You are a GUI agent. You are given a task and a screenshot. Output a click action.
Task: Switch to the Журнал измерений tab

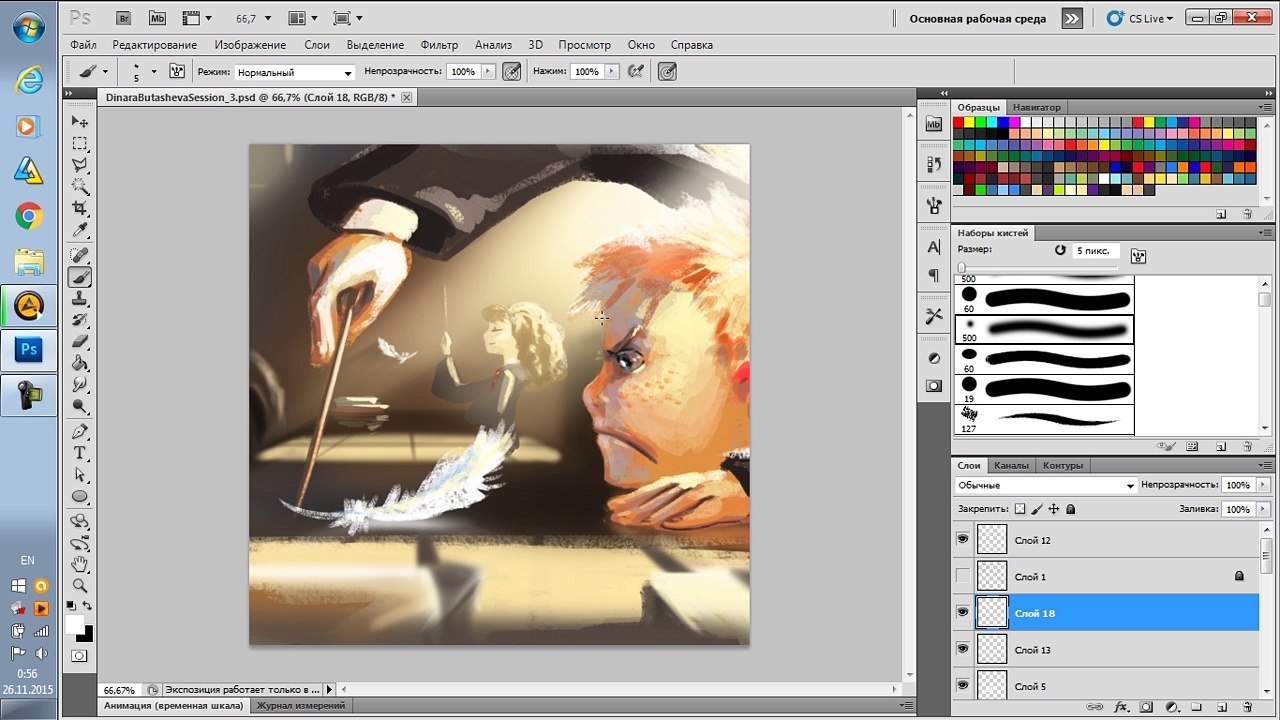[x=301, y=705]
